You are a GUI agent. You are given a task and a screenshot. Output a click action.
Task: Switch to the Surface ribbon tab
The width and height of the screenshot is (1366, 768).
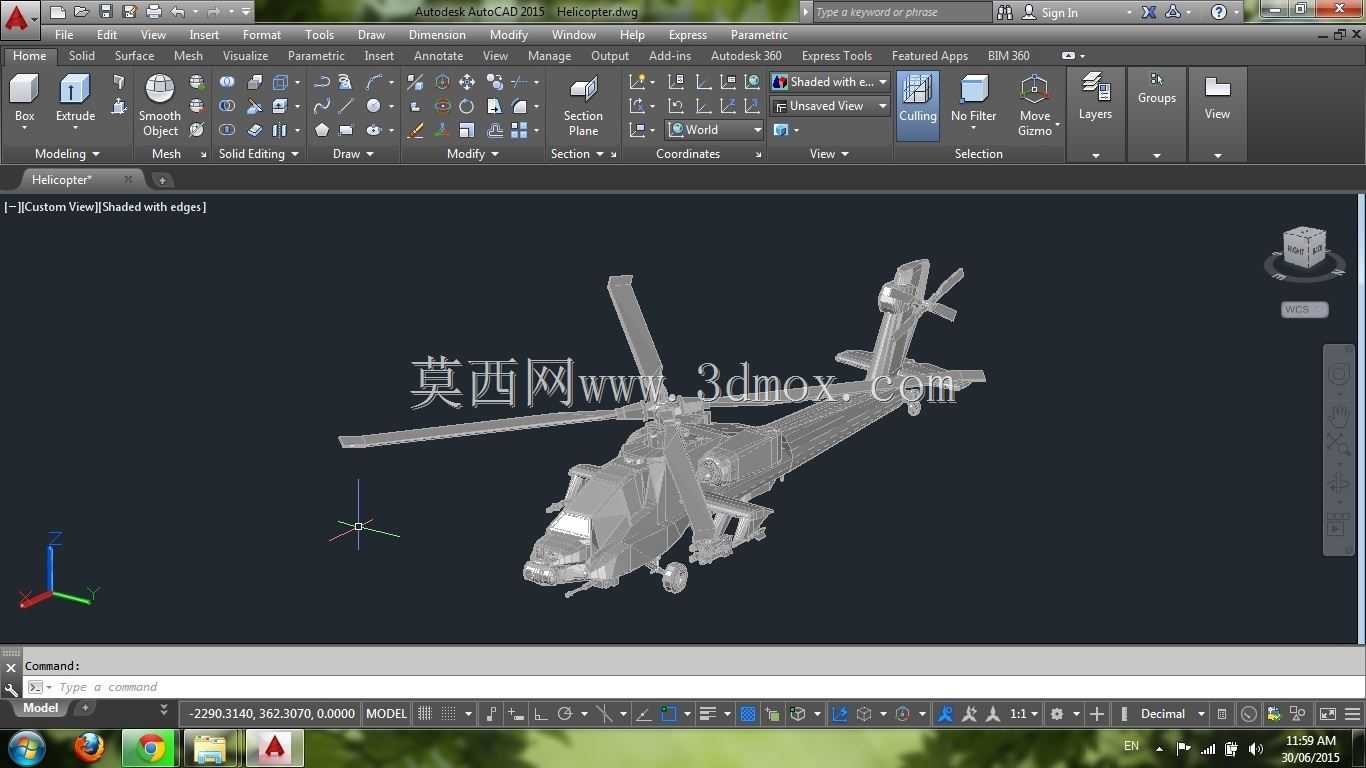point(134,56)
